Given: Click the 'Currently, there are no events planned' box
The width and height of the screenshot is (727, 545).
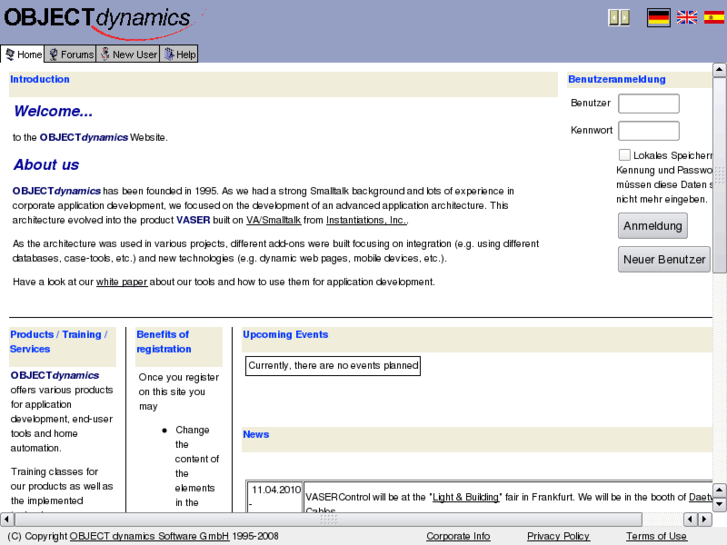Looking at the screenshot, I should 333,366.
